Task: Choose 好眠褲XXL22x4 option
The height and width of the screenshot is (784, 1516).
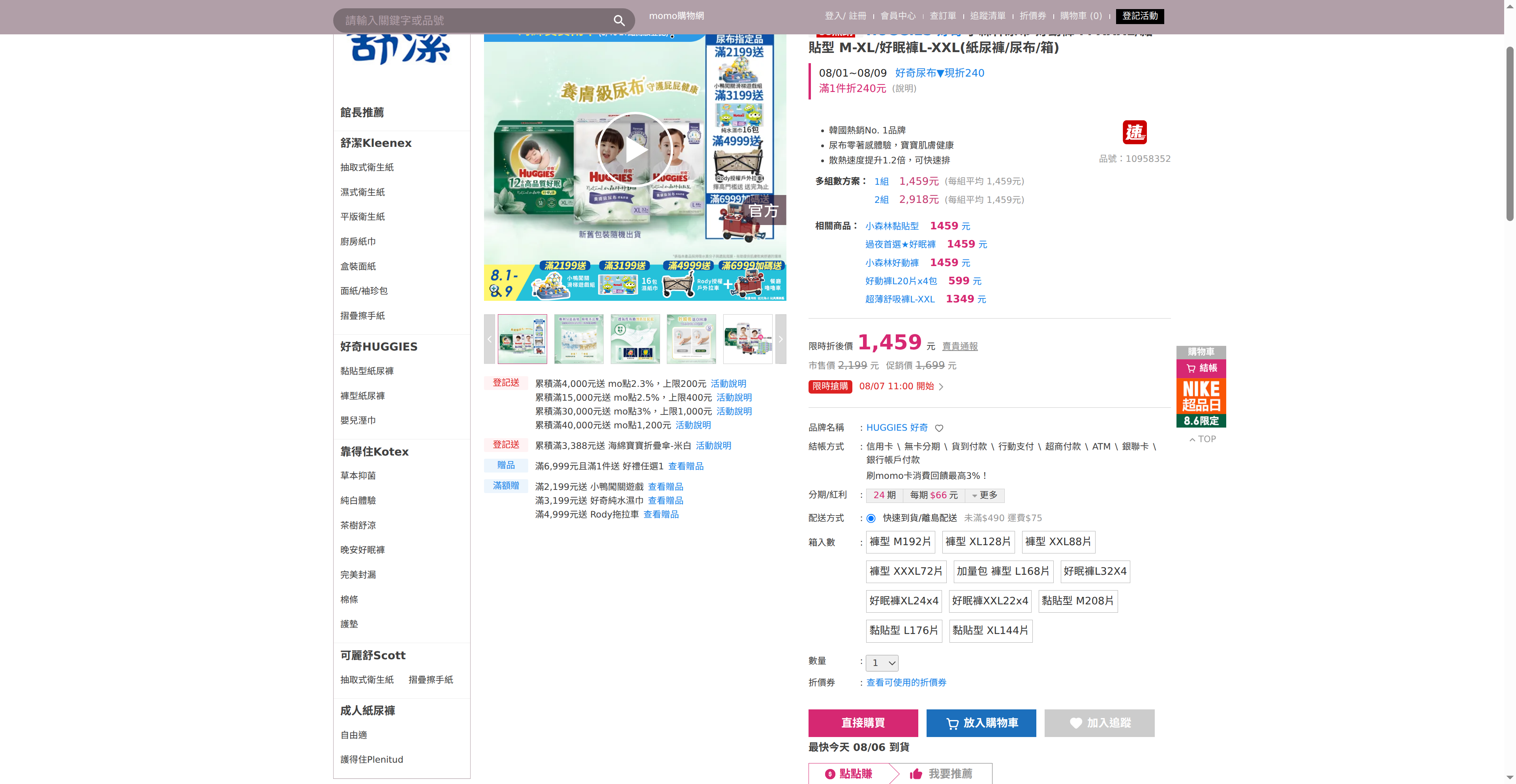Action: point(990,601)
